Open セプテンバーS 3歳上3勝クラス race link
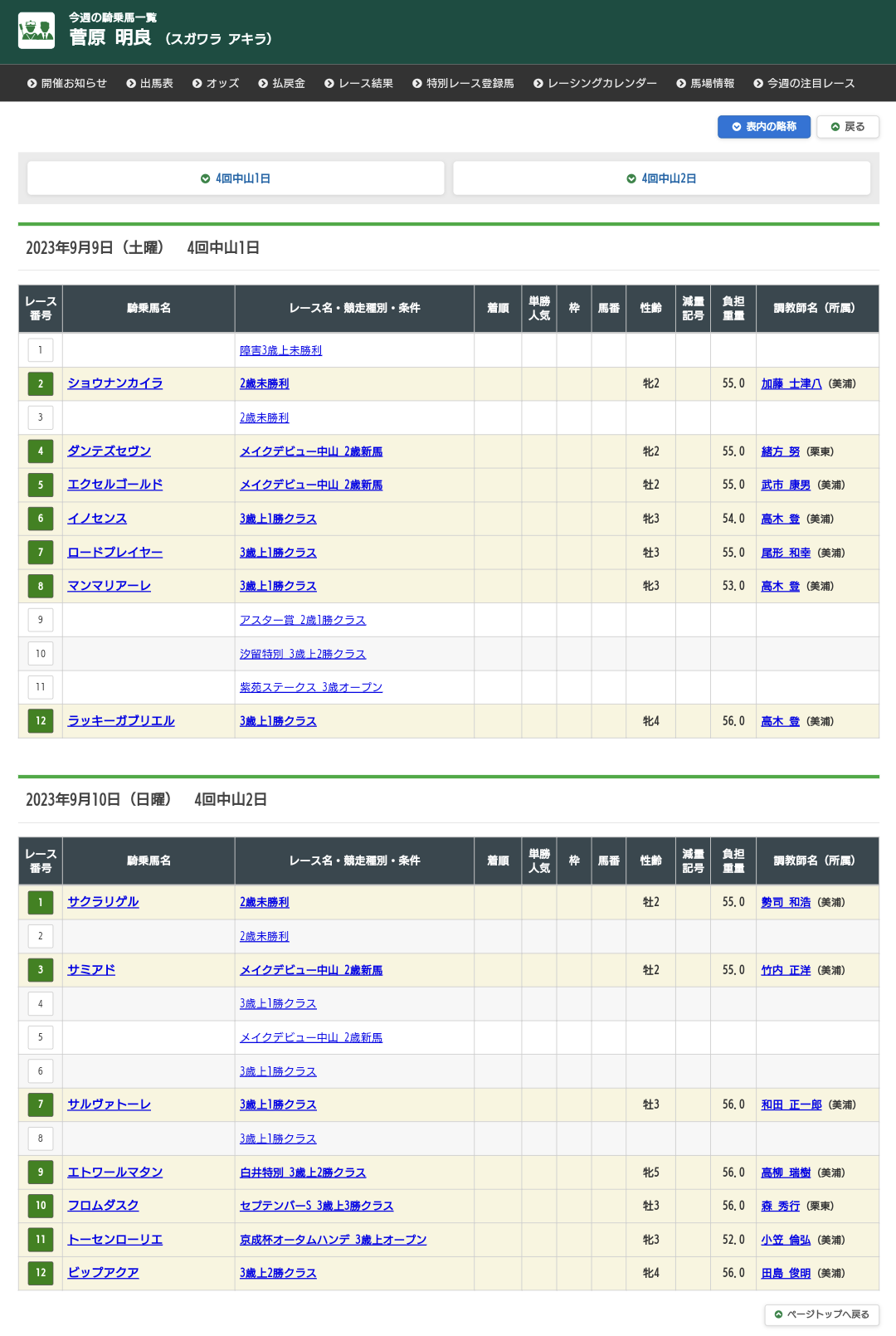This screenshot has height=1336, width=896. click(317, 1206)
